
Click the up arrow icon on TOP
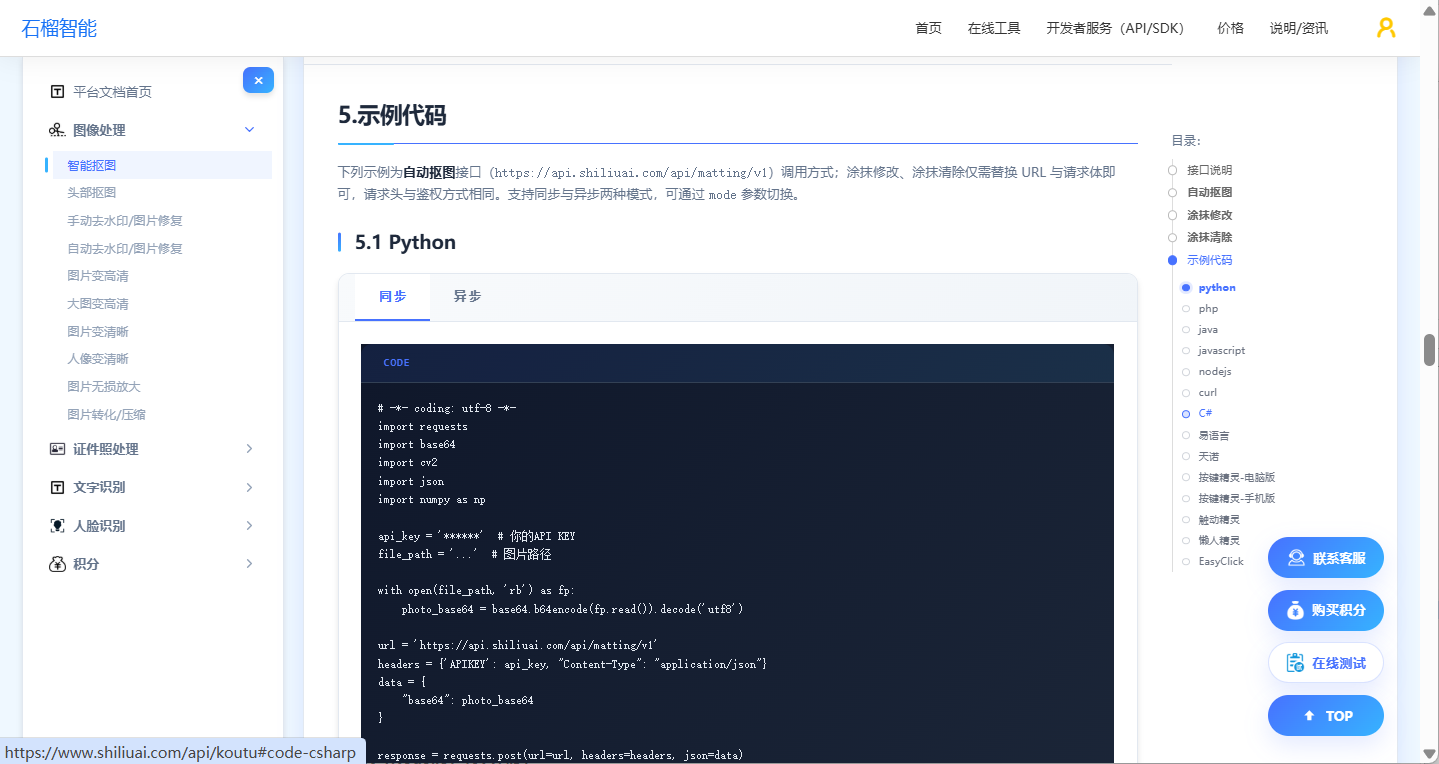coord(1309,716)
